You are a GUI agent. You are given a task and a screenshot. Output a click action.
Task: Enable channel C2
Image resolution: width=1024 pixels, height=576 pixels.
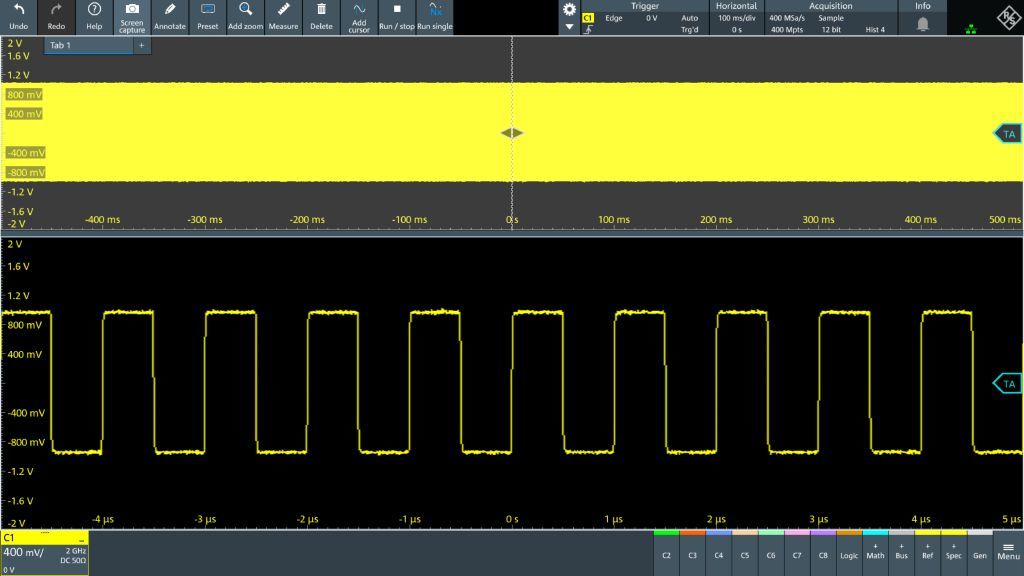pos(666,552)
